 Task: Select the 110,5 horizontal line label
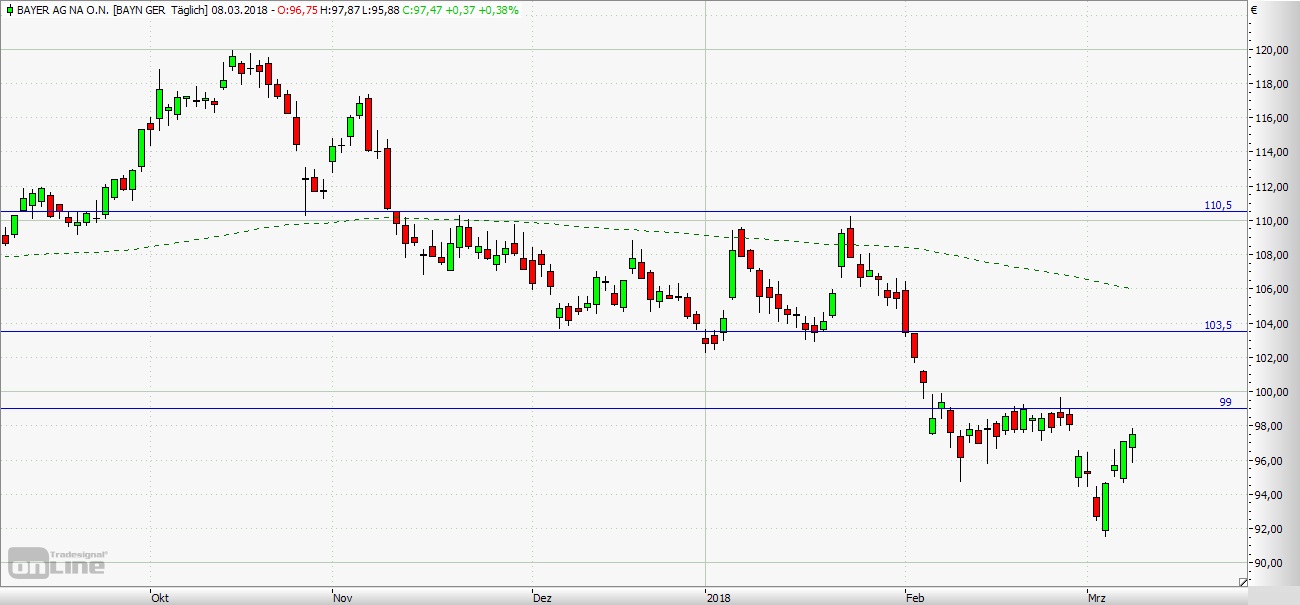(x=1217, y=205)
